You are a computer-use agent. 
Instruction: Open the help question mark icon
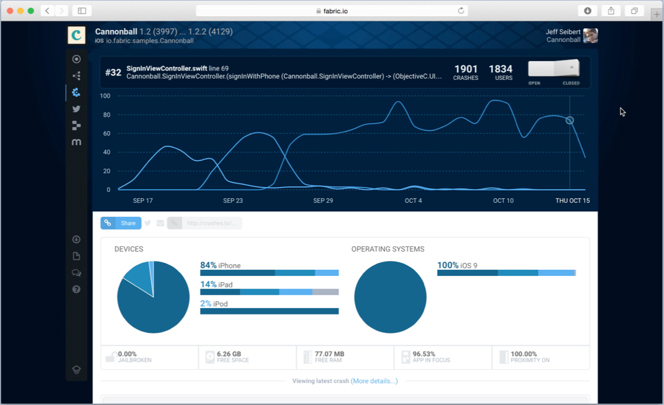76,289
